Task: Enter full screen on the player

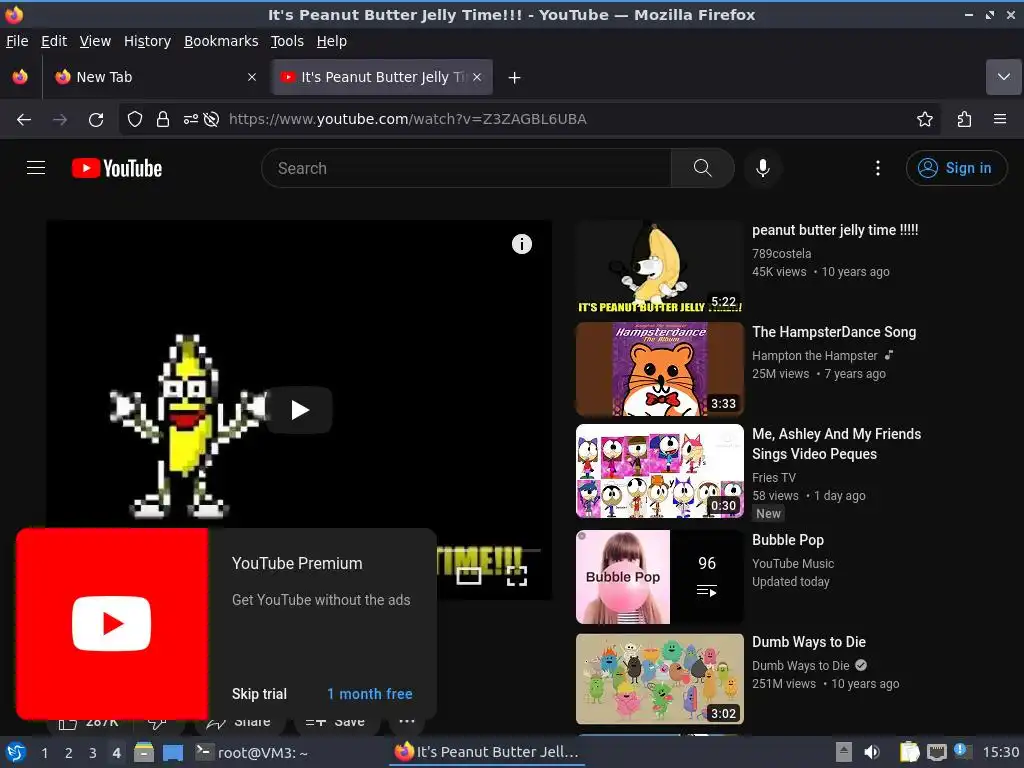Action: point(517,576)
